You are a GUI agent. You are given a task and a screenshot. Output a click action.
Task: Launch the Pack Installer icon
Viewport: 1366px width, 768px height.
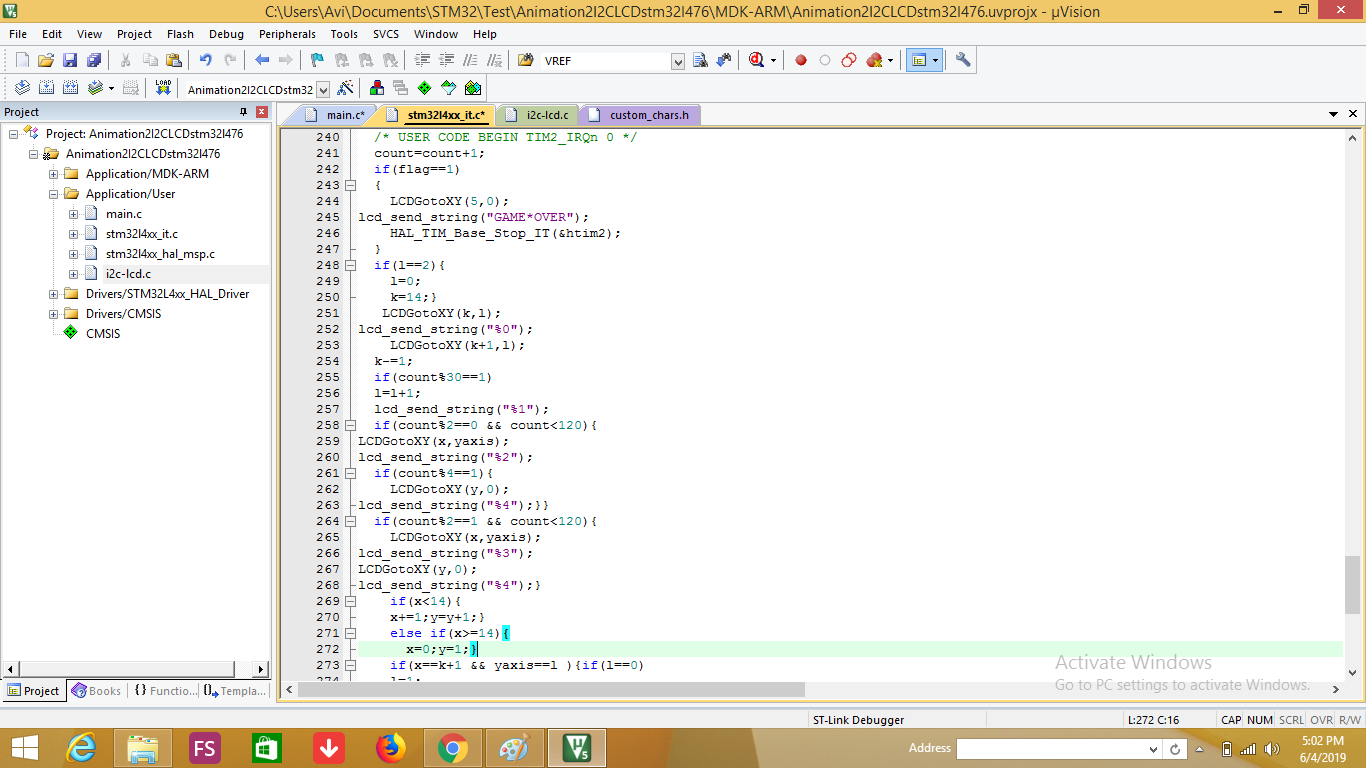point(473,88)
